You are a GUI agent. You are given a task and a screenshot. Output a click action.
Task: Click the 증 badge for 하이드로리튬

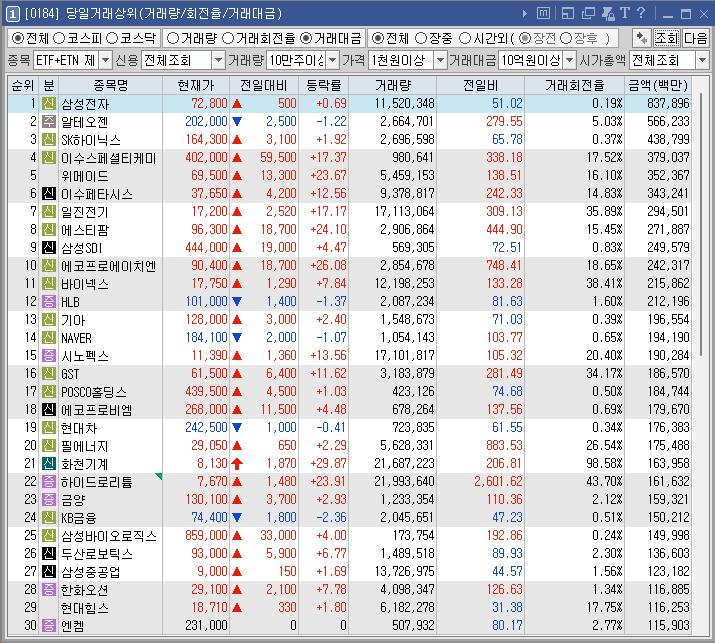(x=49, y=482)
